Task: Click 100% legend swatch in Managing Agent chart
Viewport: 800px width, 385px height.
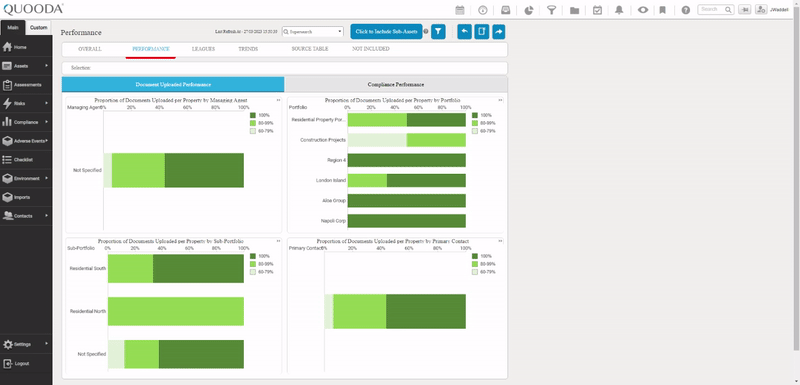Action: click(253, 115)
